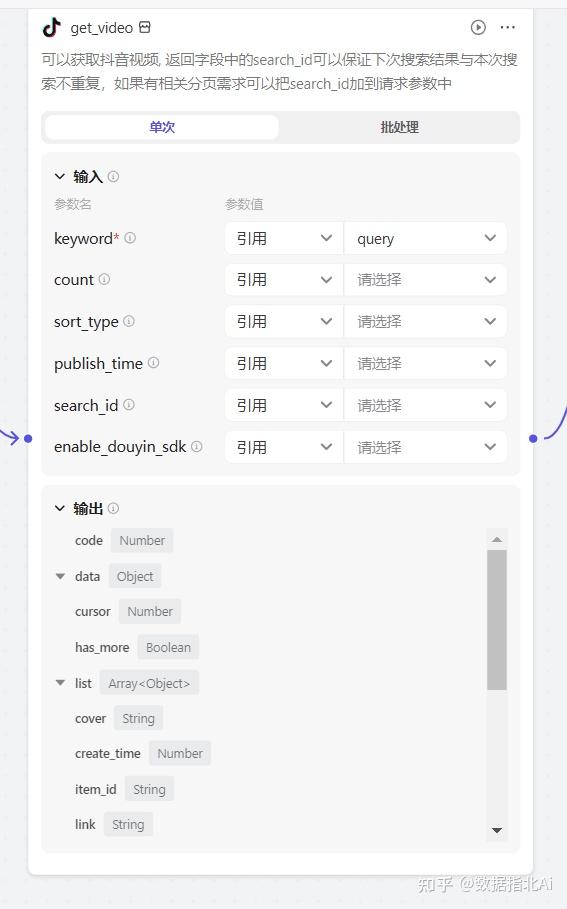Click the output list scrollbar down arrow
This screenshot has width=567, height=909.
pos(497,830)
